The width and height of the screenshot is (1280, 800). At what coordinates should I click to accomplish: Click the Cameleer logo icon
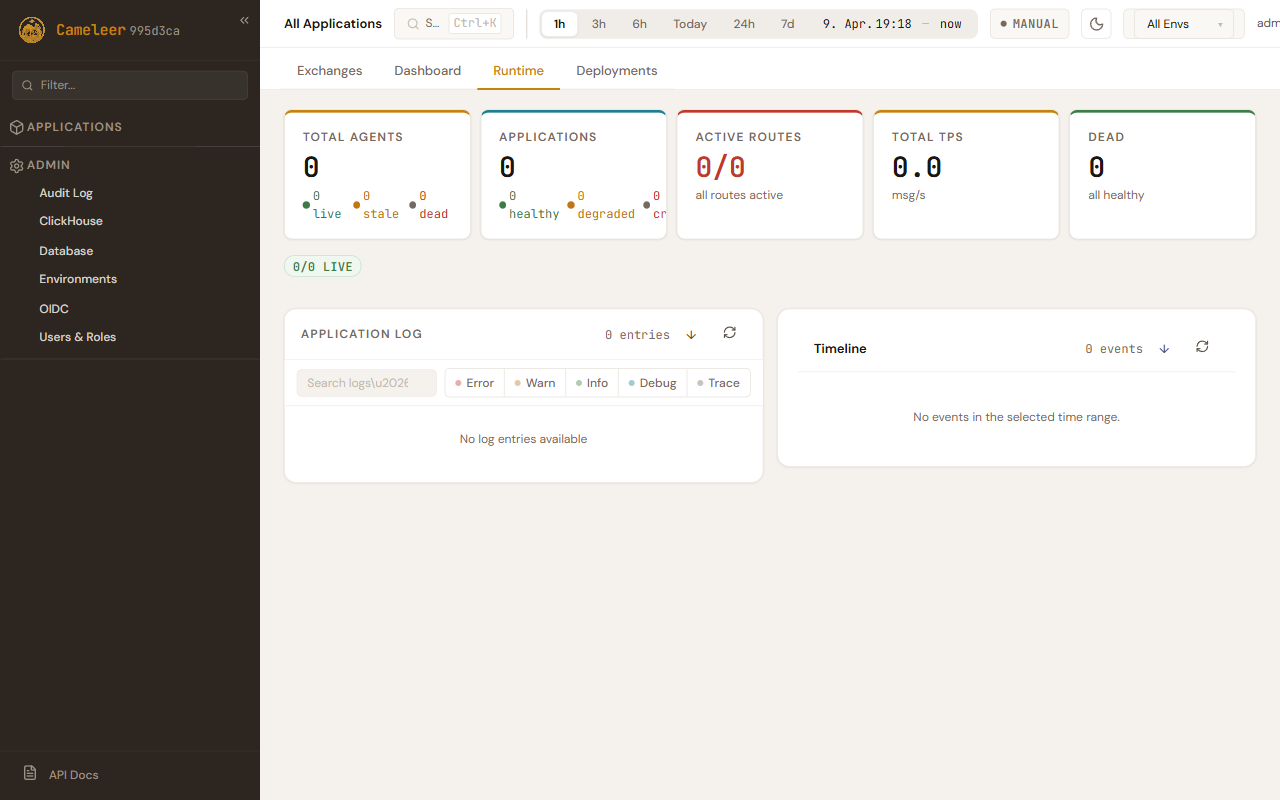pyautogui.click(x=32, y=30)
